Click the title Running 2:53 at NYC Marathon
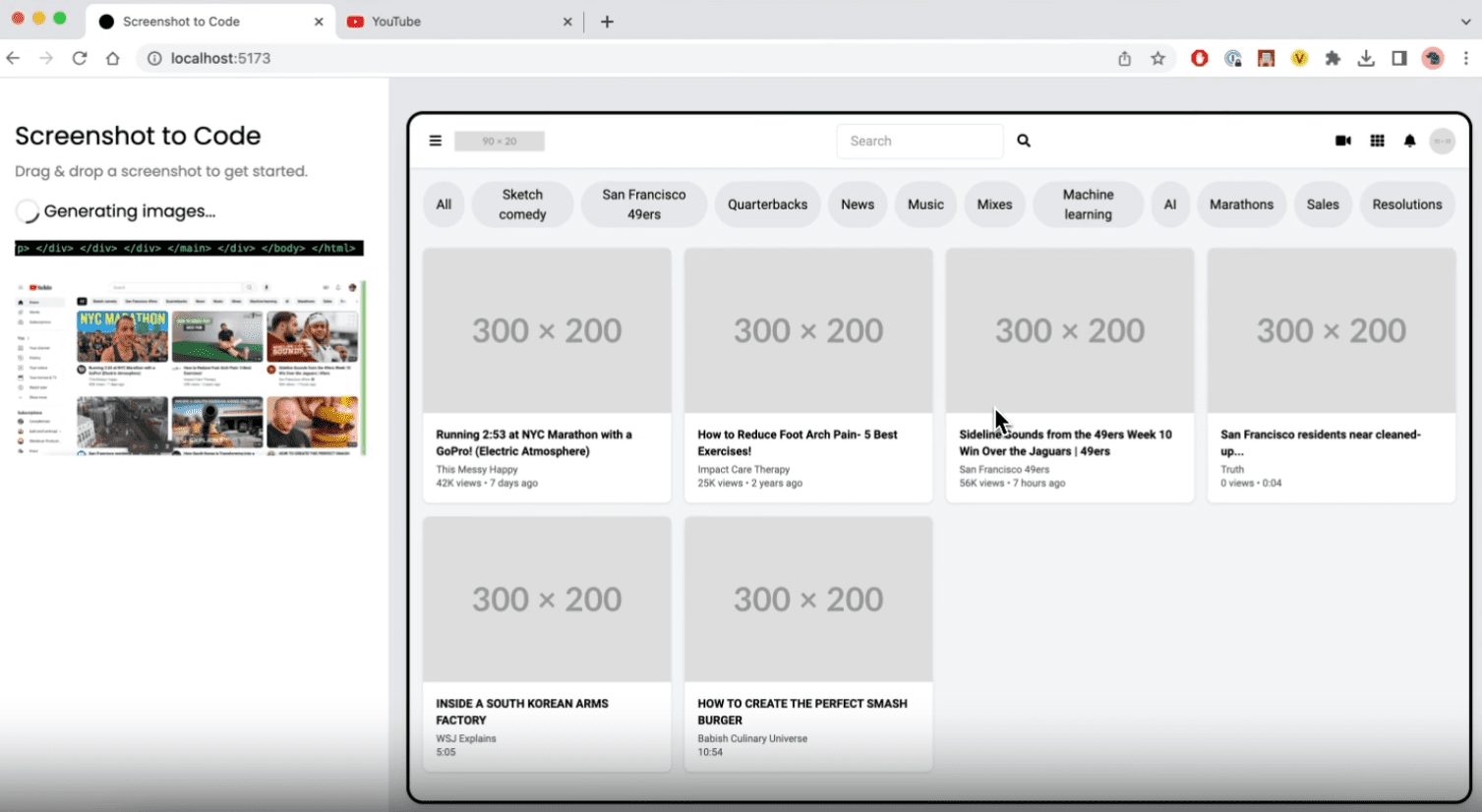Screen dimensions: 1482x812 534,442
